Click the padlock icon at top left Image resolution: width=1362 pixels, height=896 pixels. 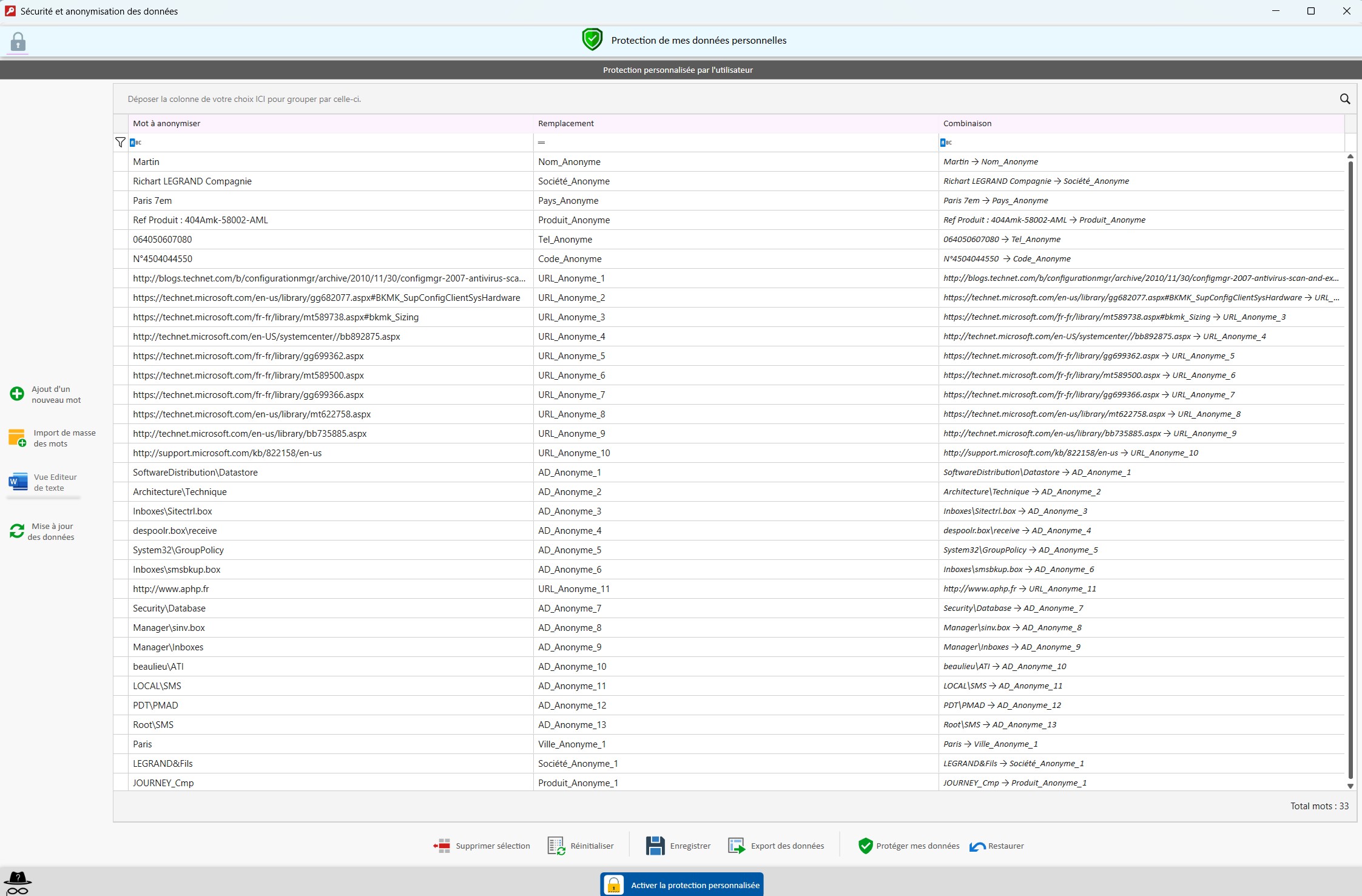click(x=18, y=42)
